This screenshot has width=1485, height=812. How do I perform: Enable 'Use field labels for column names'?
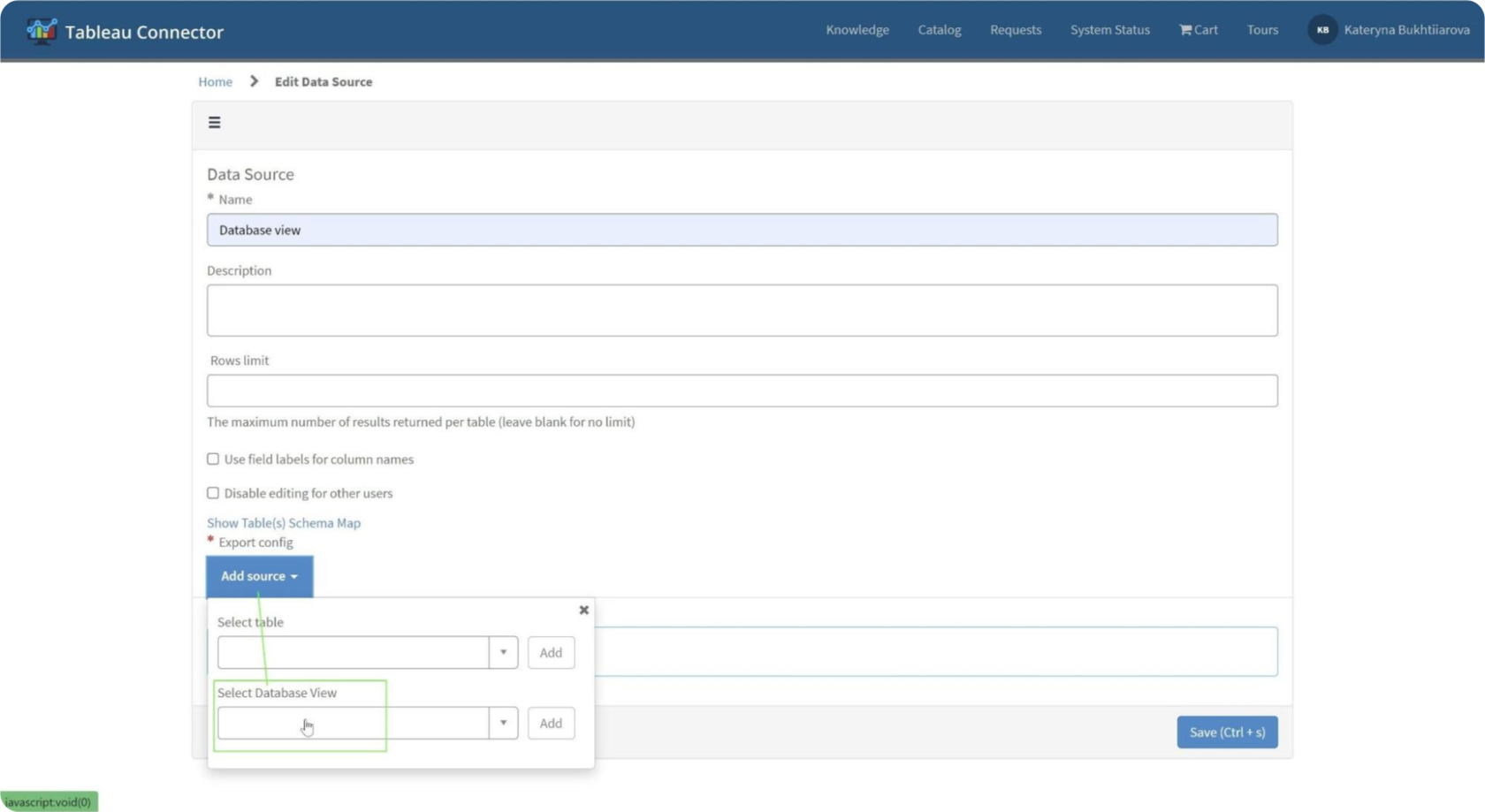click(x=212, y=458)
